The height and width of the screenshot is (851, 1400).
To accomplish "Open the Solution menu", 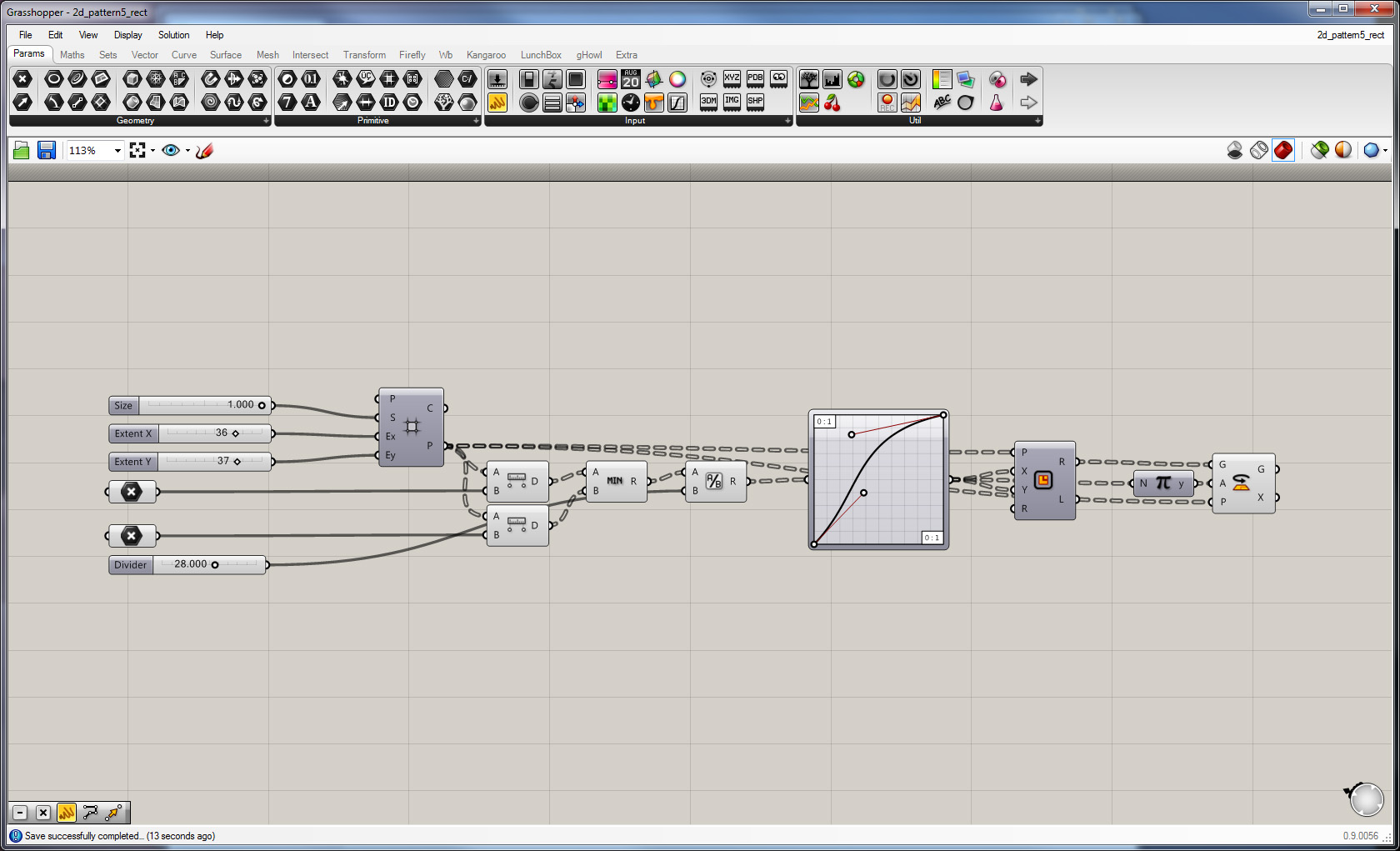I will click(x=173, y=35).
